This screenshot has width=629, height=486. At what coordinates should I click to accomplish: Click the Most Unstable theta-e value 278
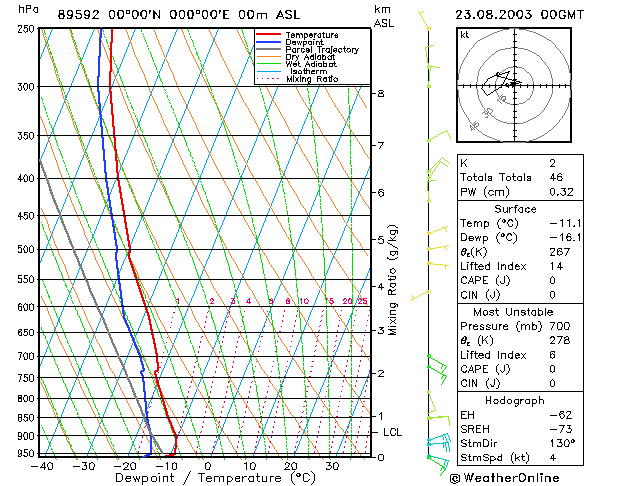click(560, 340)
